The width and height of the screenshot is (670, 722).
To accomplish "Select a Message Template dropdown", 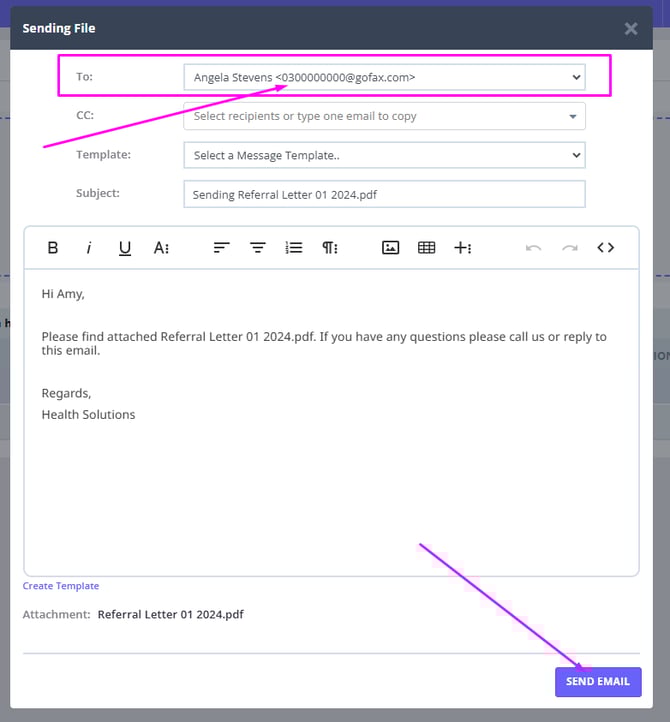I will (384, 155).
